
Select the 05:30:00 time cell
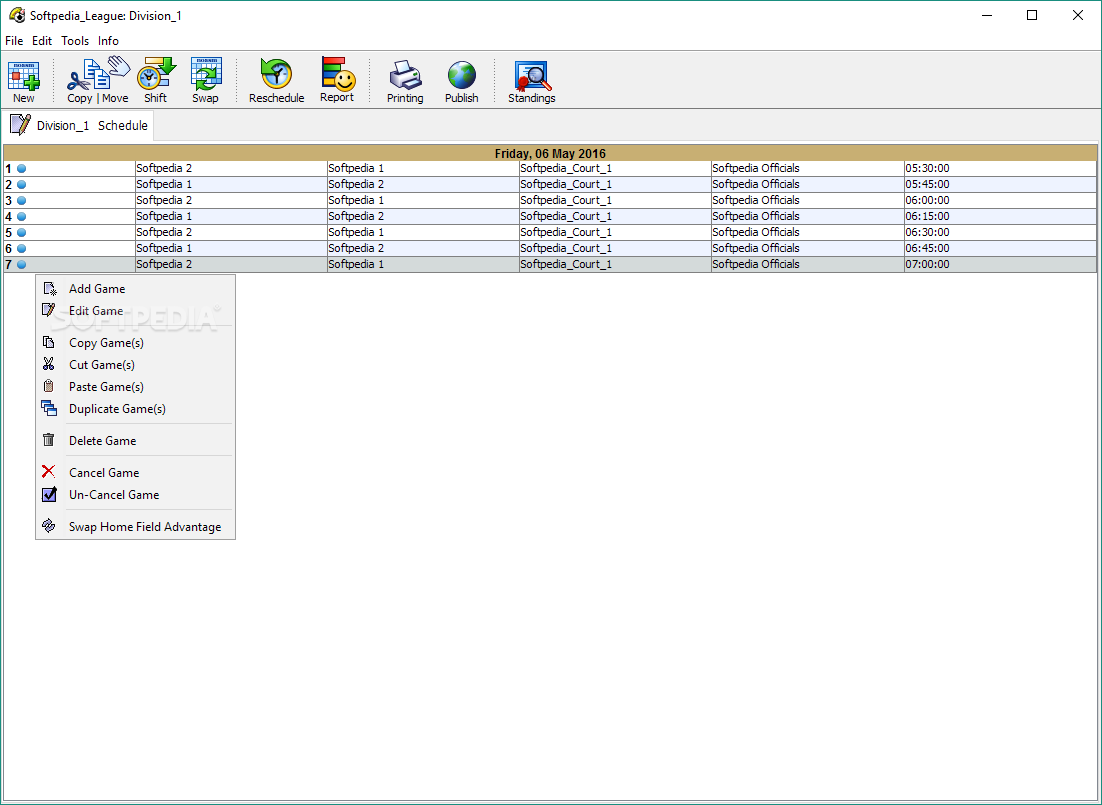1000,169
